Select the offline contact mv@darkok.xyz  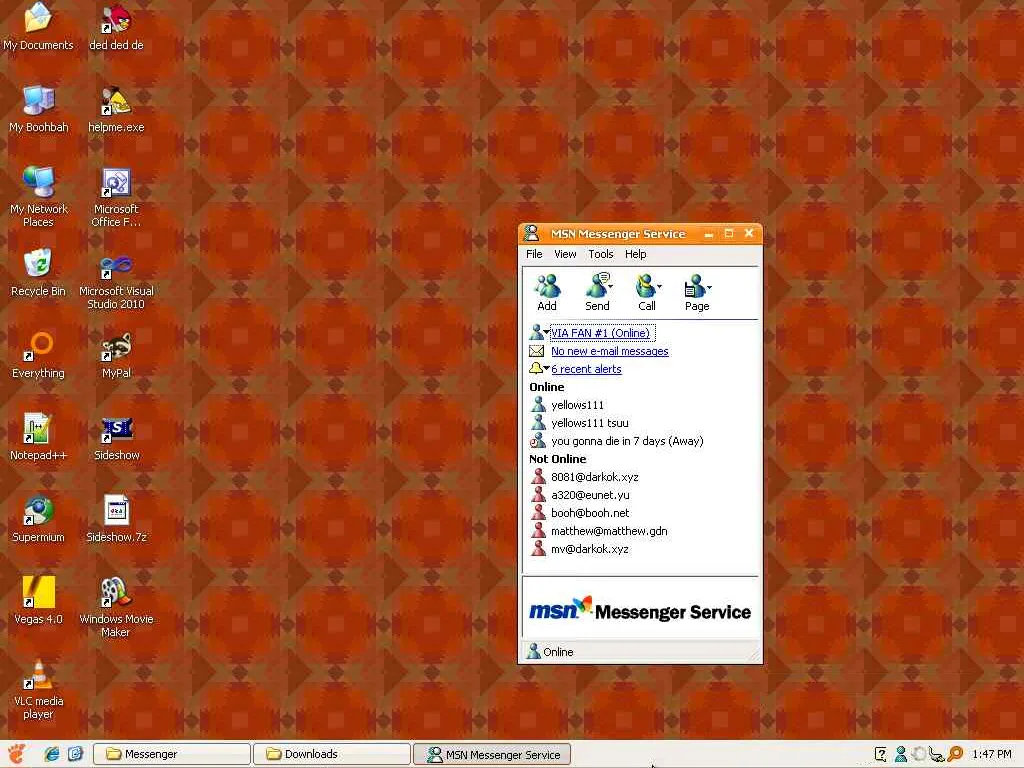click(589, 549)
